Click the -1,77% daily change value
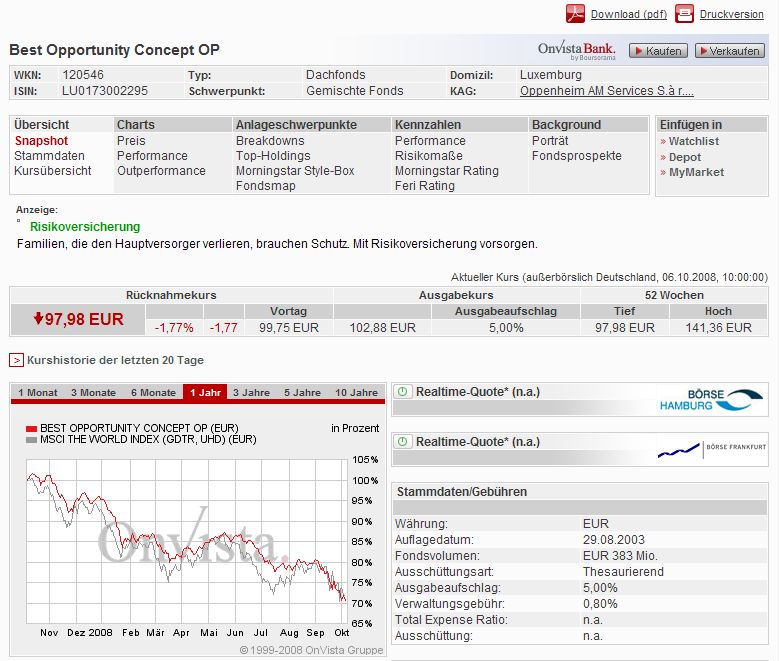Image resolution: width=779 pixels, height=661 pixels. [174, 328]
